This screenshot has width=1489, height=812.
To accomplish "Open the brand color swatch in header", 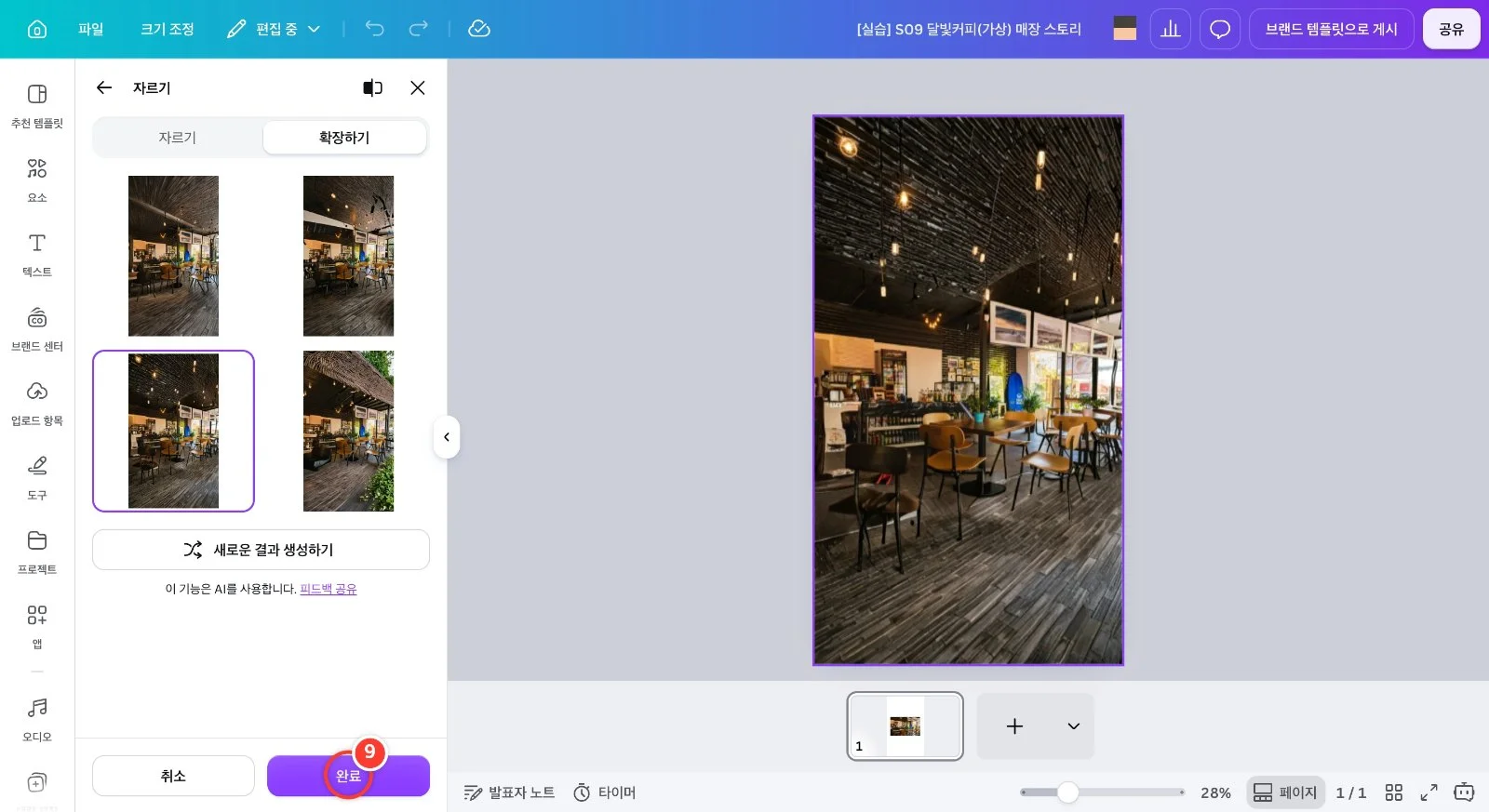I will click(x=1125, y=29).
